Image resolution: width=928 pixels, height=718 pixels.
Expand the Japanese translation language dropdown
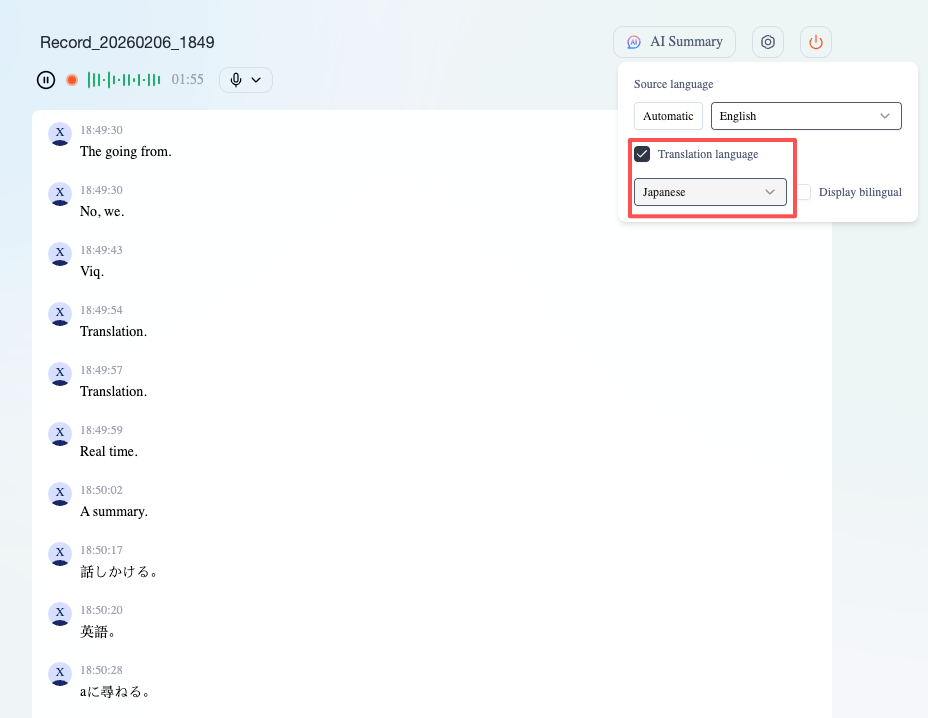710,192
